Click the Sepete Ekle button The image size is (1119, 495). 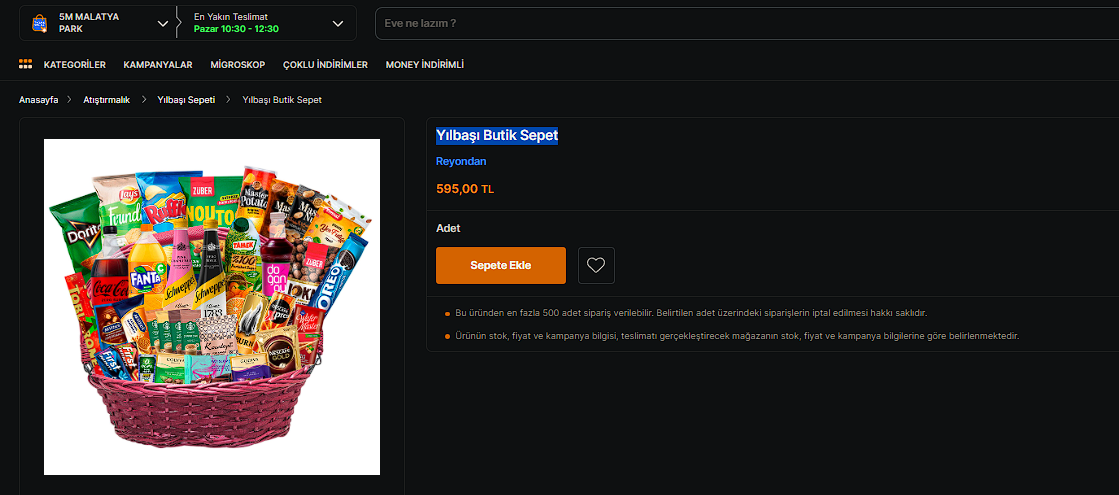[x=501, y=265]
